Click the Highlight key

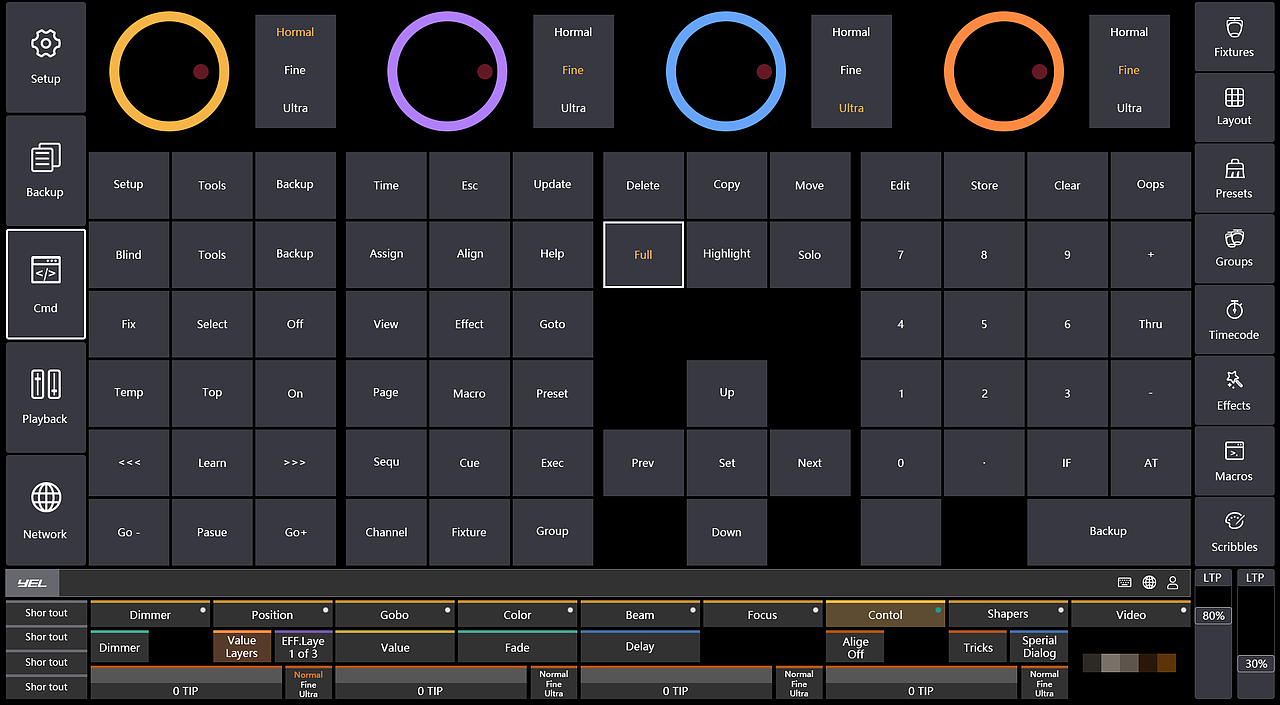pos(727,255)
